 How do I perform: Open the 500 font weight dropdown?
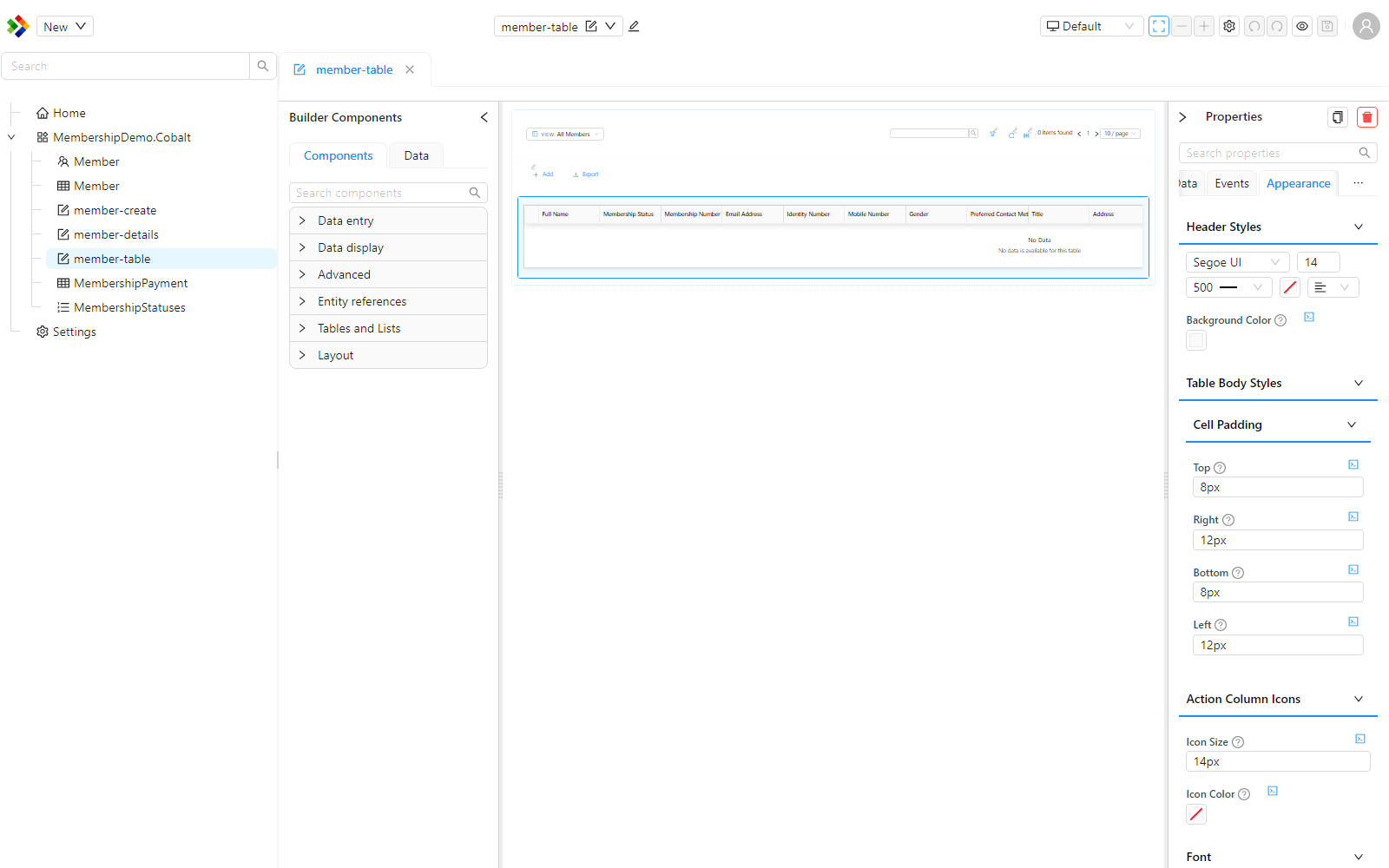click(x=1229, y=287)
